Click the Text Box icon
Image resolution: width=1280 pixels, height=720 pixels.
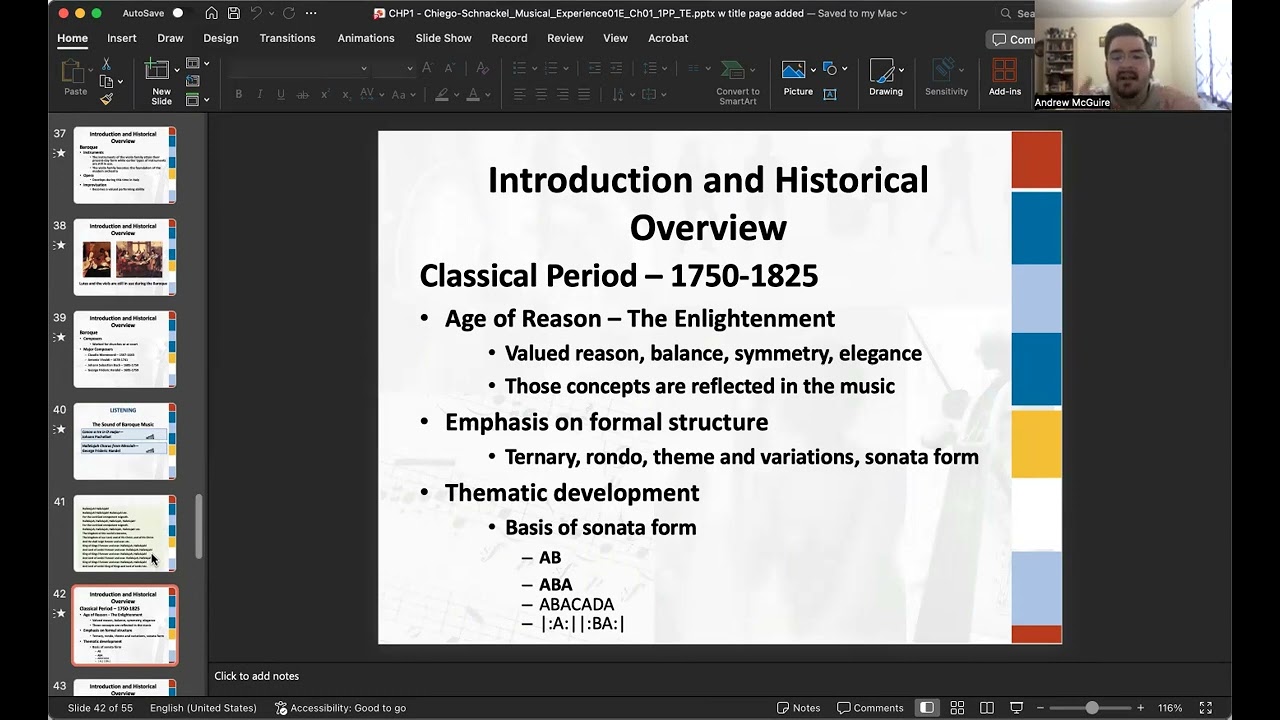(x=830, y=94)
